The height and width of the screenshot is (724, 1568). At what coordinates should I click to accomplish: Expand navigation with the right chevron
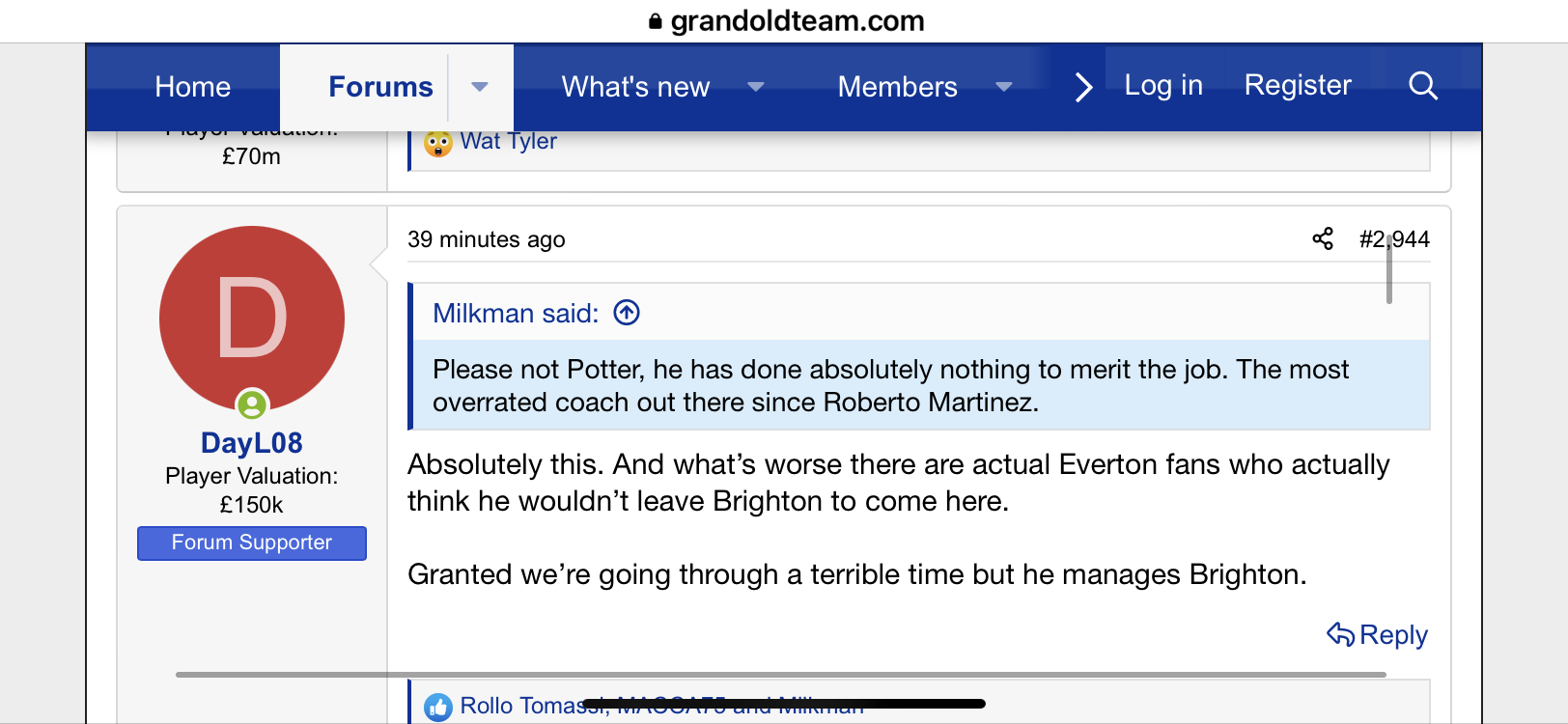point(1083,87)
